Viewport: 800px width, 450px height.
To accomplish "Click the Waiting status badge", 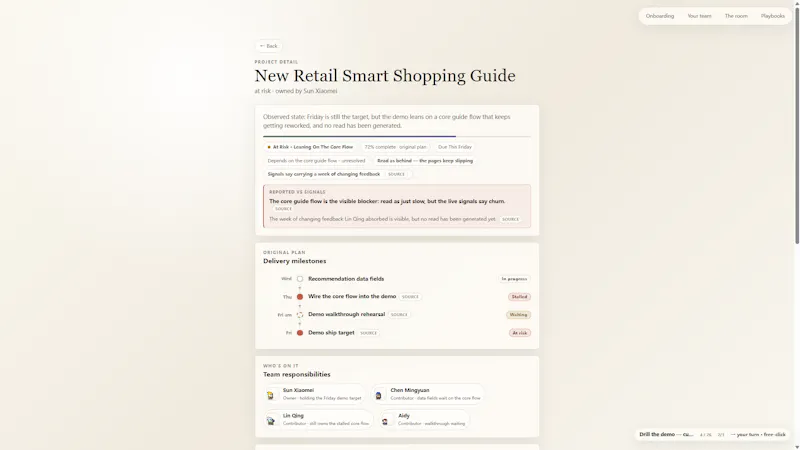I will [x=518, y=315].
